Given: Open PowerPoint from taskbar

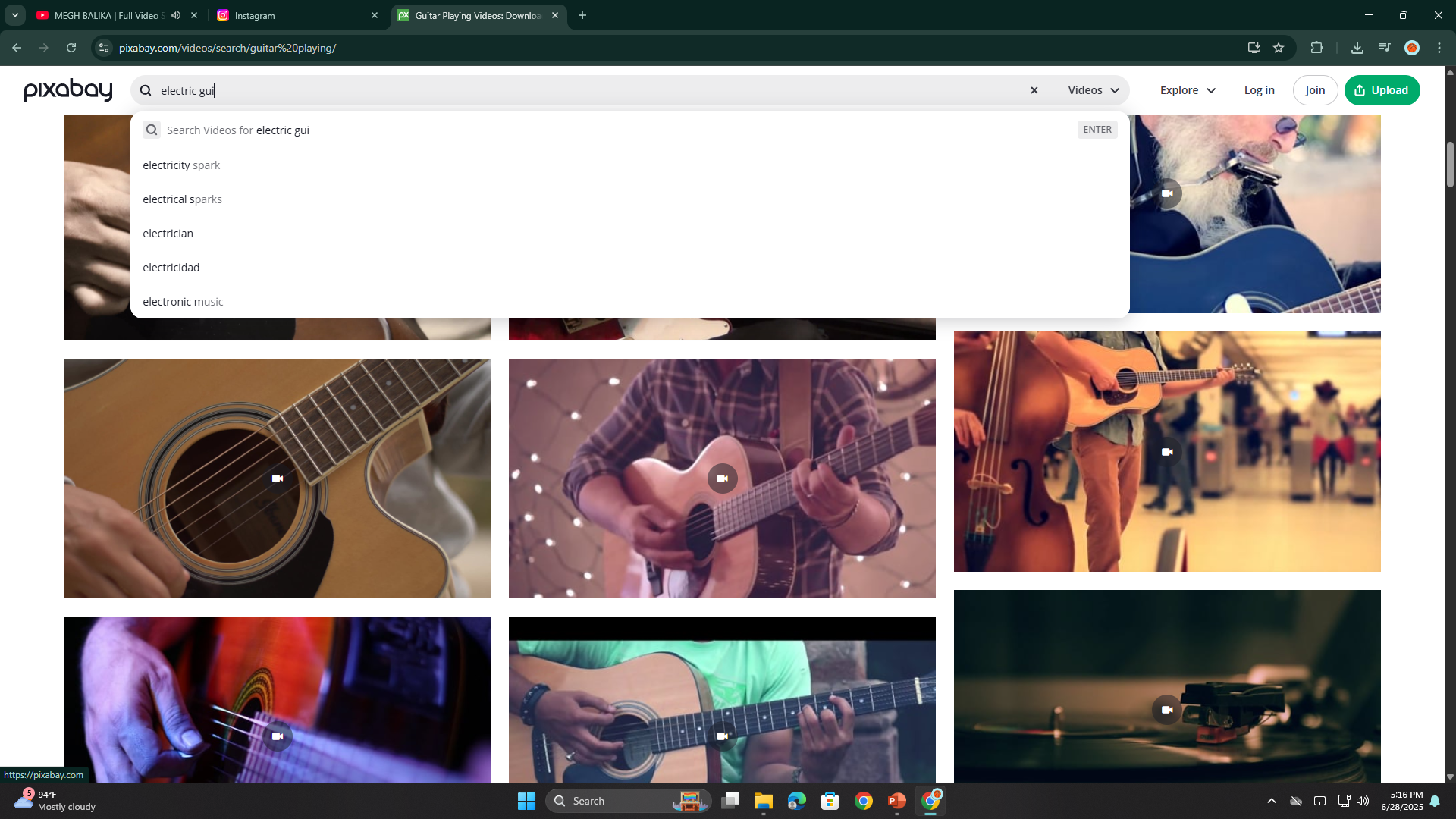Looking at the screenshot, I should [x=897, y=801].
